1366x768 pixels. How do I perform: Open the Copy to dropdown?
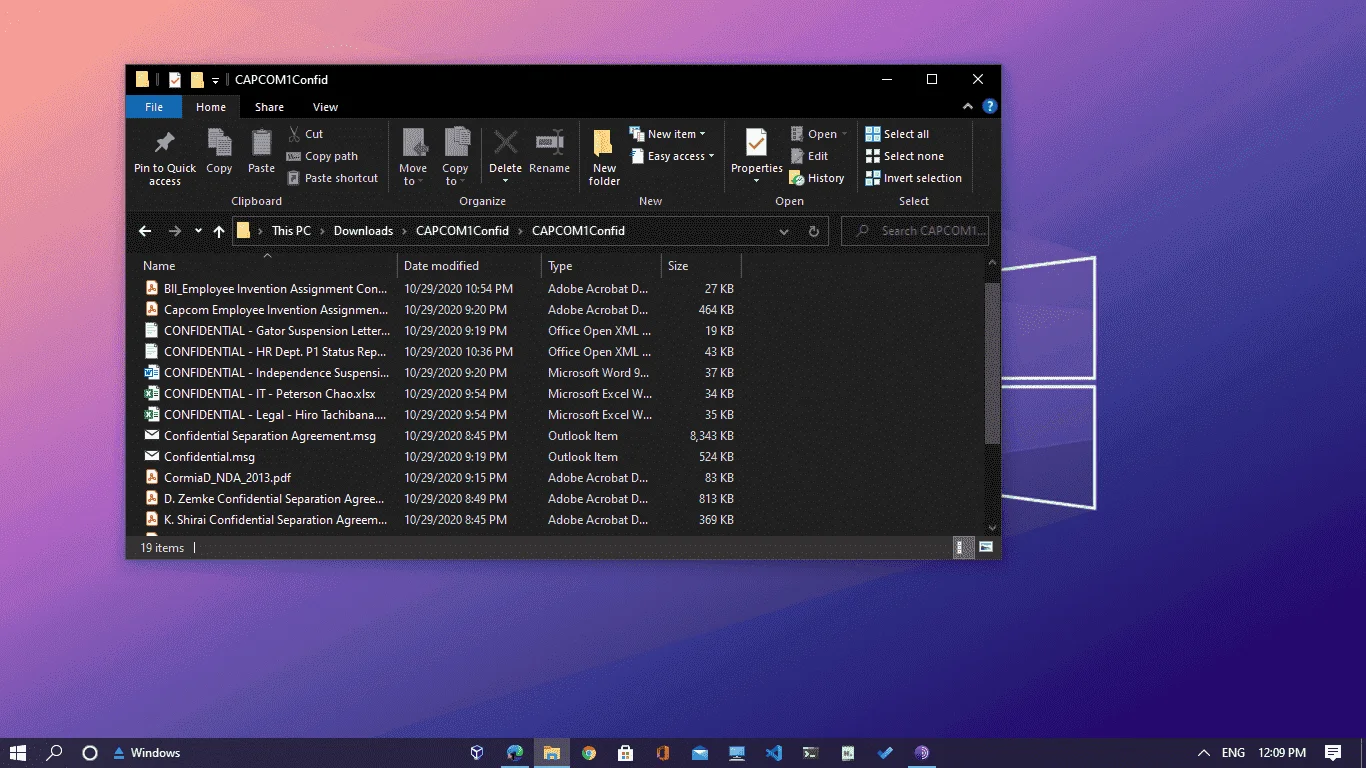(455, 157)
